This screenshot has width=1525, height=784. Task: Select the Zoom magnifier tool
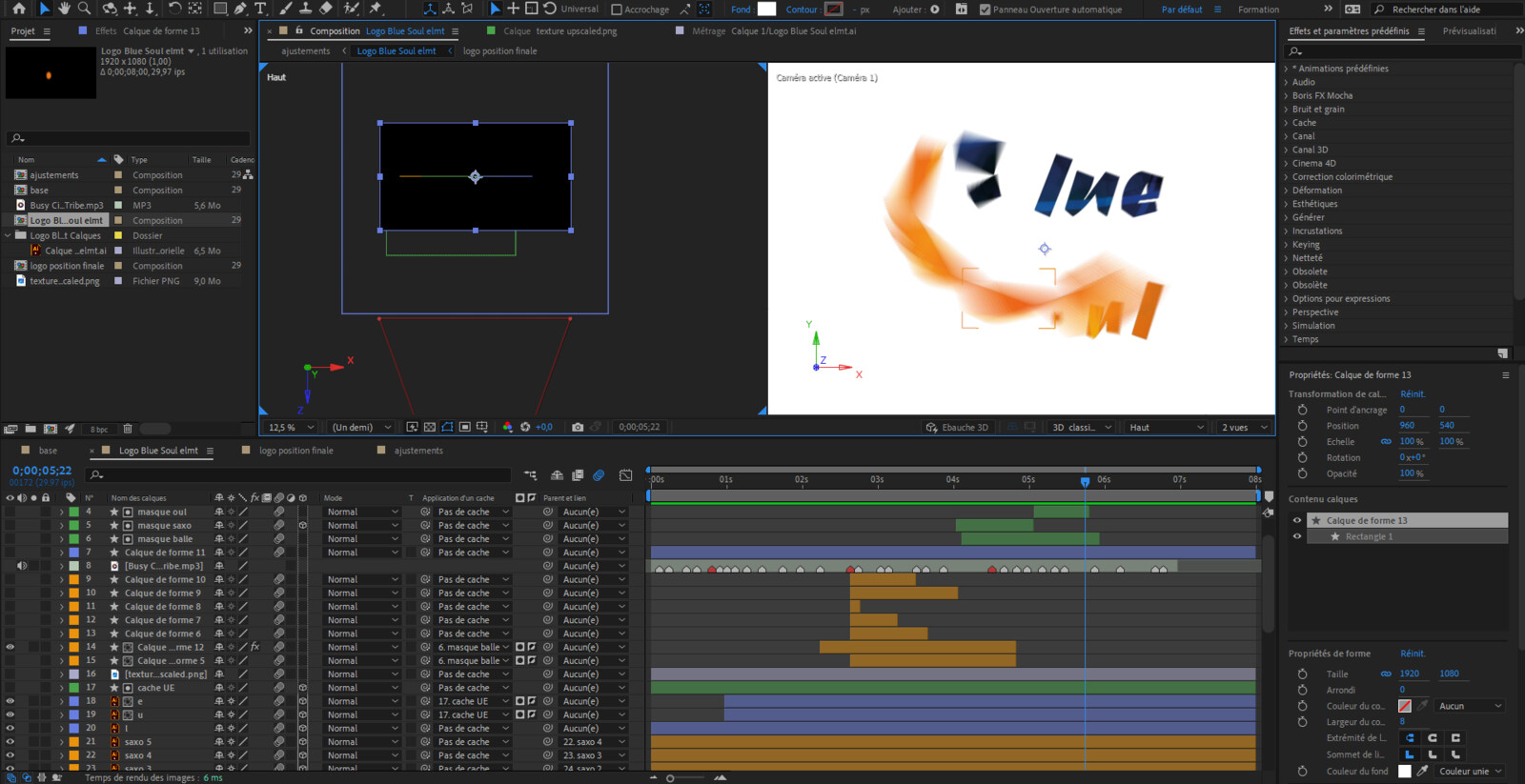point(84,9)
